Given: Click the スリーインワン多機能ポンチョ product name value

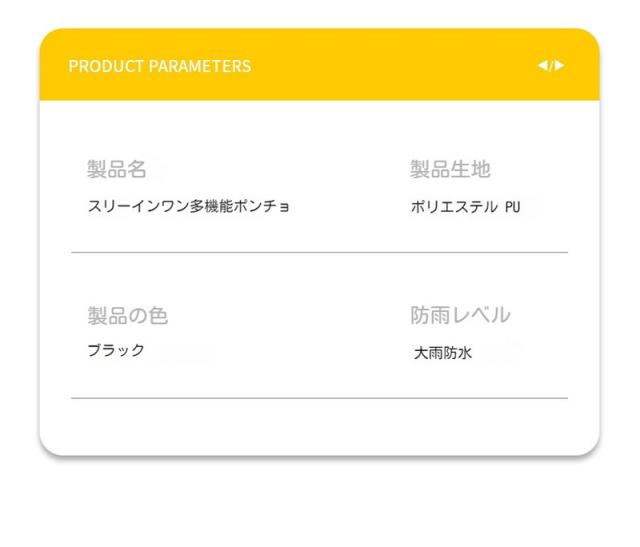Looking at the screenshot, I should (x=189, y=208).
